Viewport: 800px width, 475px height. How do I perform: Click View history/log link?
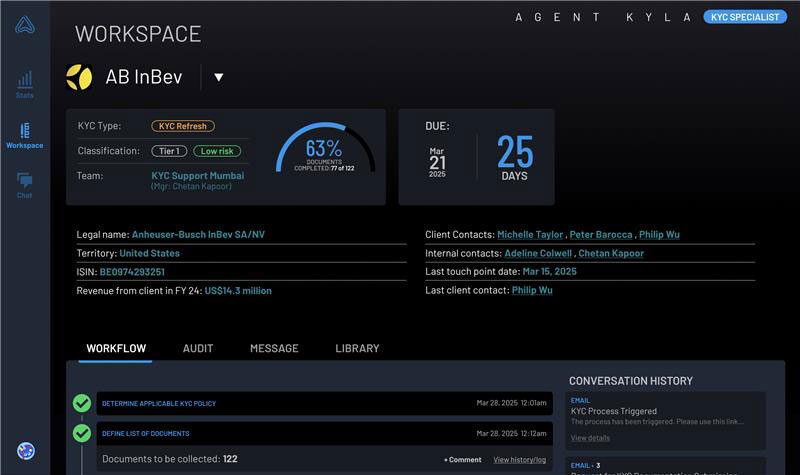tap(519, 460)
